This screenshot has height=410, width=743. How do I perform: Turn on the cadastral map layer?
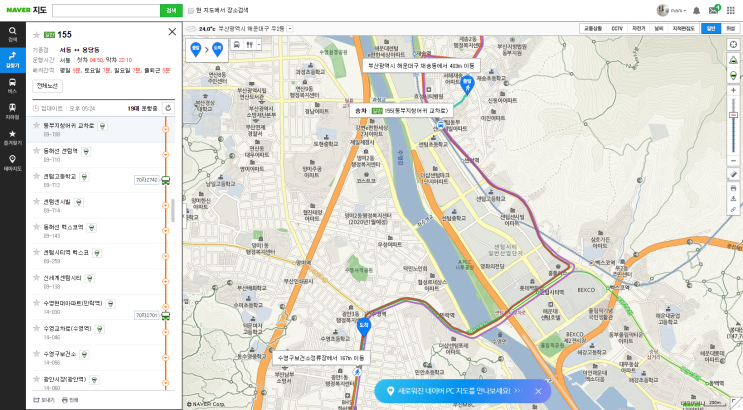tap(683, 29)
